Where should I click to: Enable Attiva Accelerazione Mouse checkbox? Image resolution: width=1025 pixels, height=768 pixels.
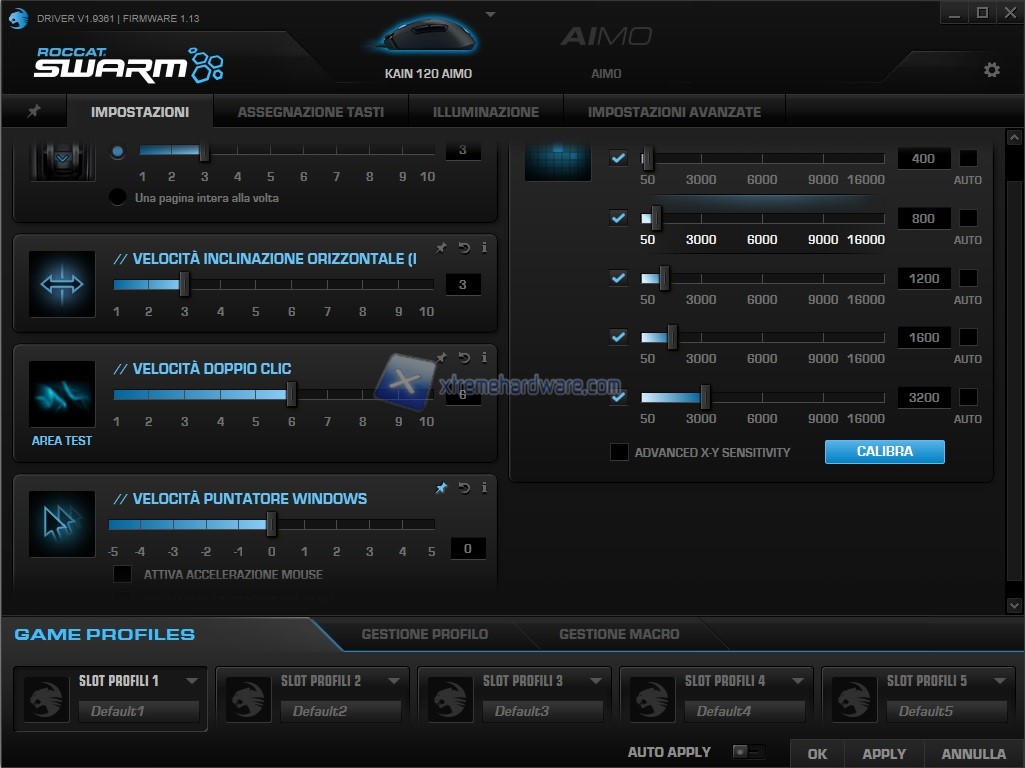tap(122, 574)
